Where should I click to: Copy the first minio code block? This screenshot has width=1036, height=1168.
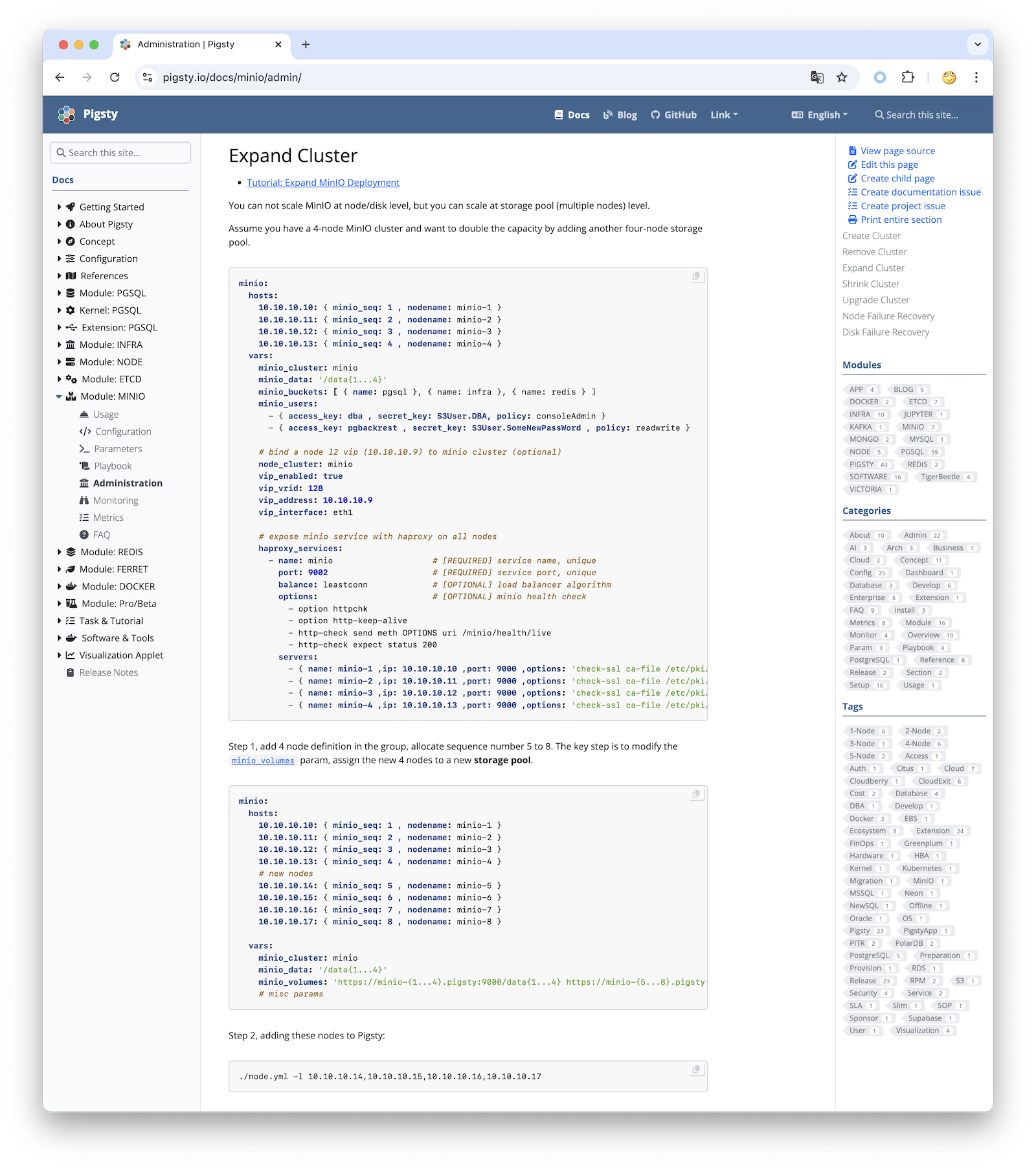tap(696, 277)
